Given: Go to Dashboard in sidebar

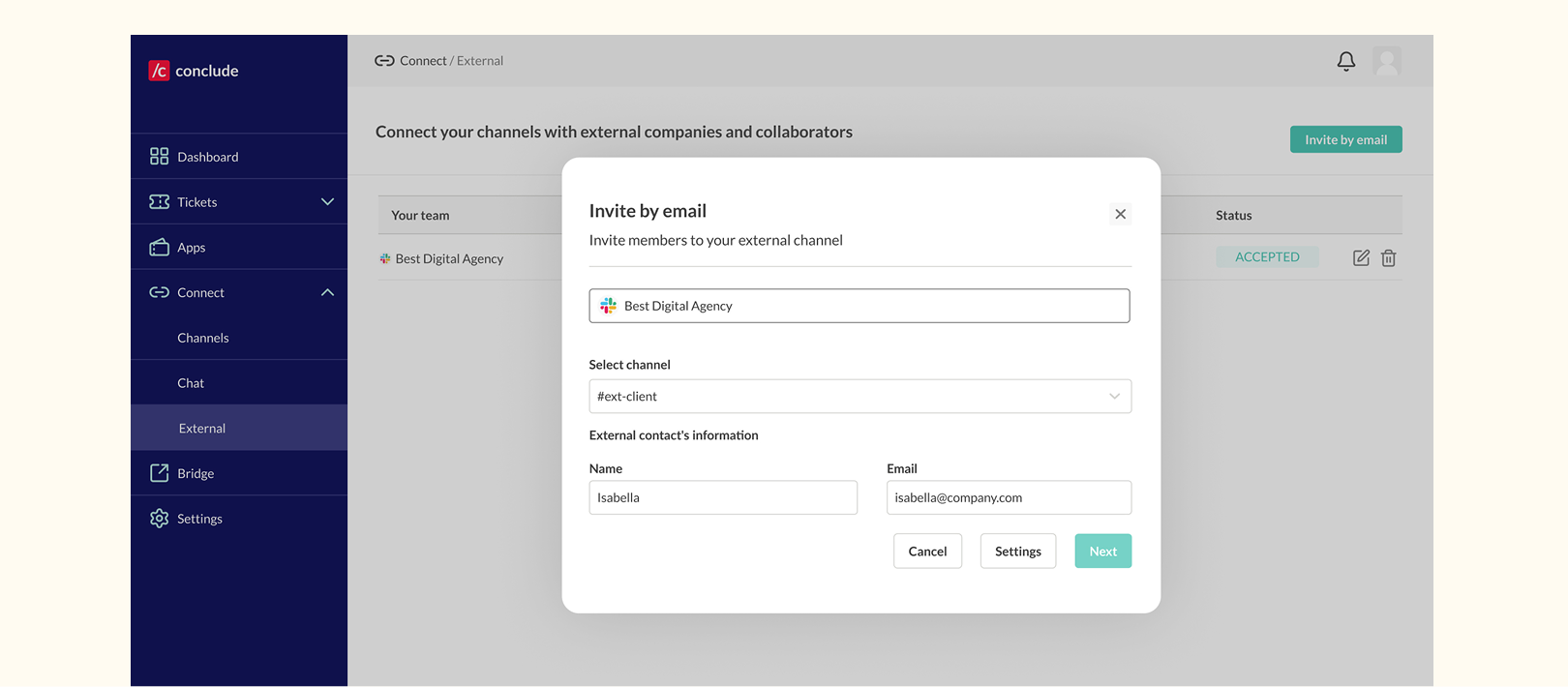Looking at the screenshot, I should pos(239,157).
